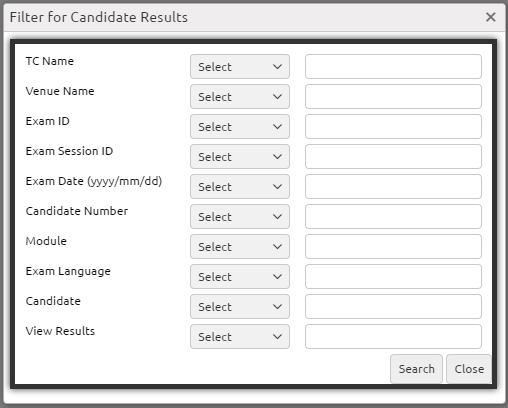Click the Search button
The height and width of the screenshot is (408, 508).
[x=416, y=369]
